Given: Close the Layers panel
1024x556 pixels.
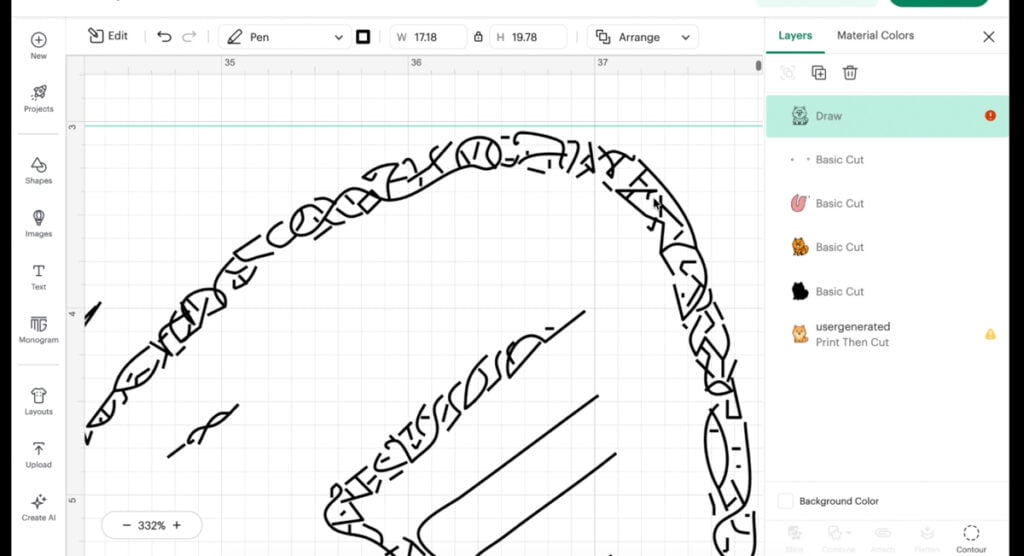Looking at the screenshot, I should point(989,37).
